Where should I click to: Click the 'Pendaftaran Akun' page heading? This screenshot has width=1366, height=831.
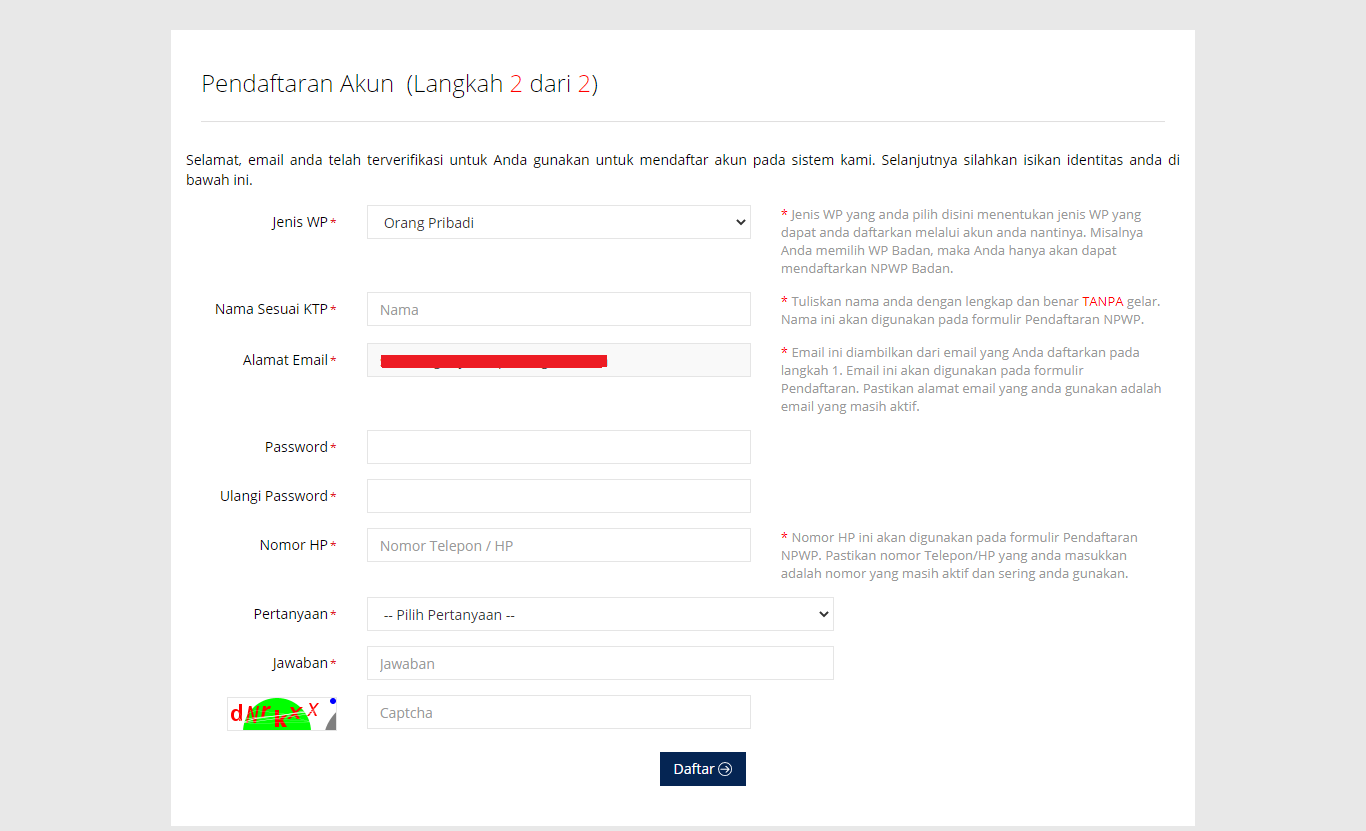(x=399, y=84)
